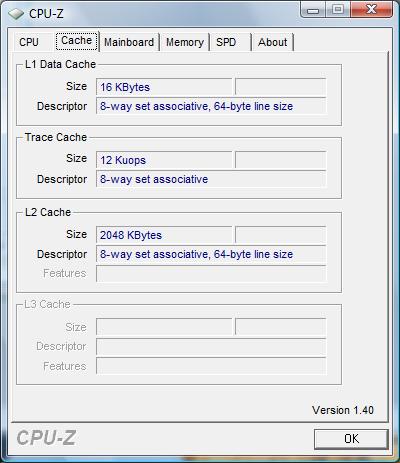
Task: Switch to the CPU tab
Action: (29, 42)
